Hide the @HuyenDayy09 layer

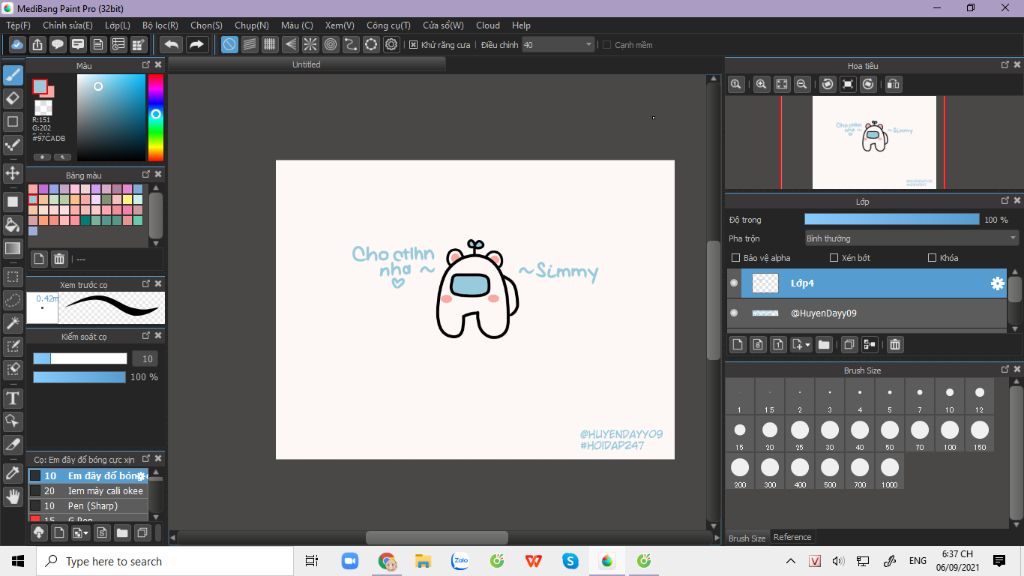[x=734, y=313]
